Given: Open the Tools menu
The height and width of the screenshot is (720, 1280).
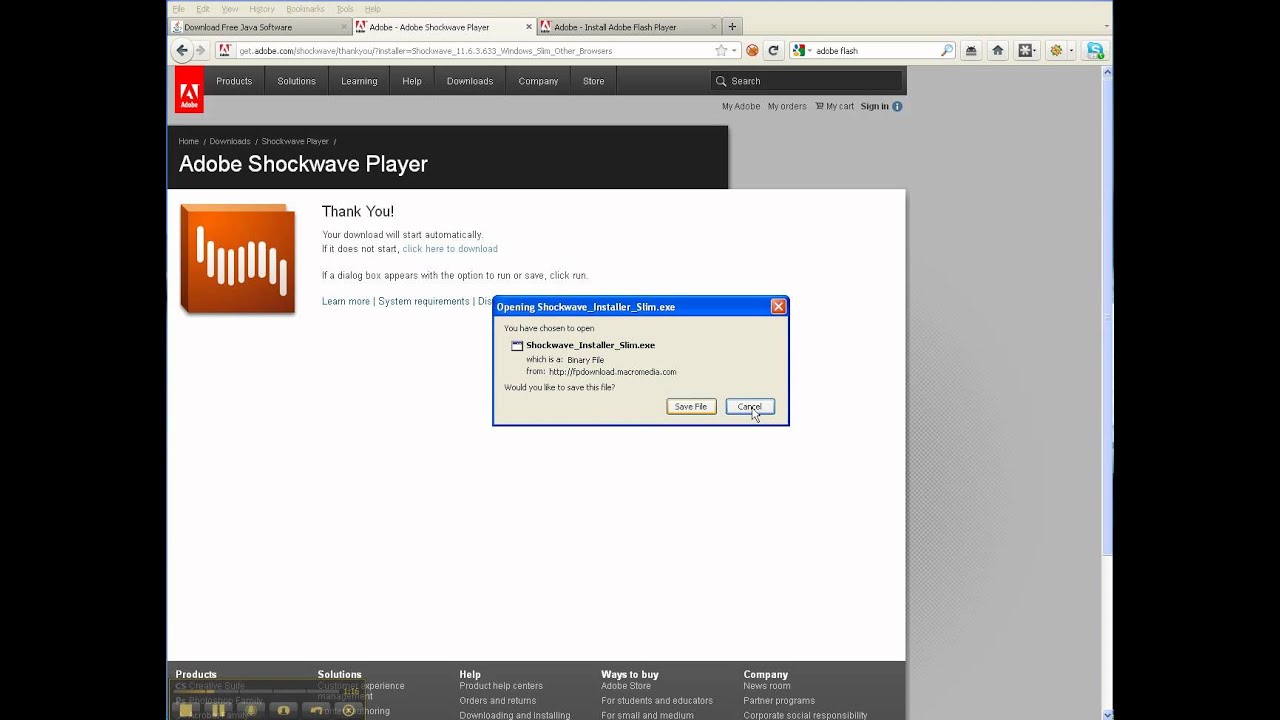Looking at the screenshot, I should [x=345, y=9].
